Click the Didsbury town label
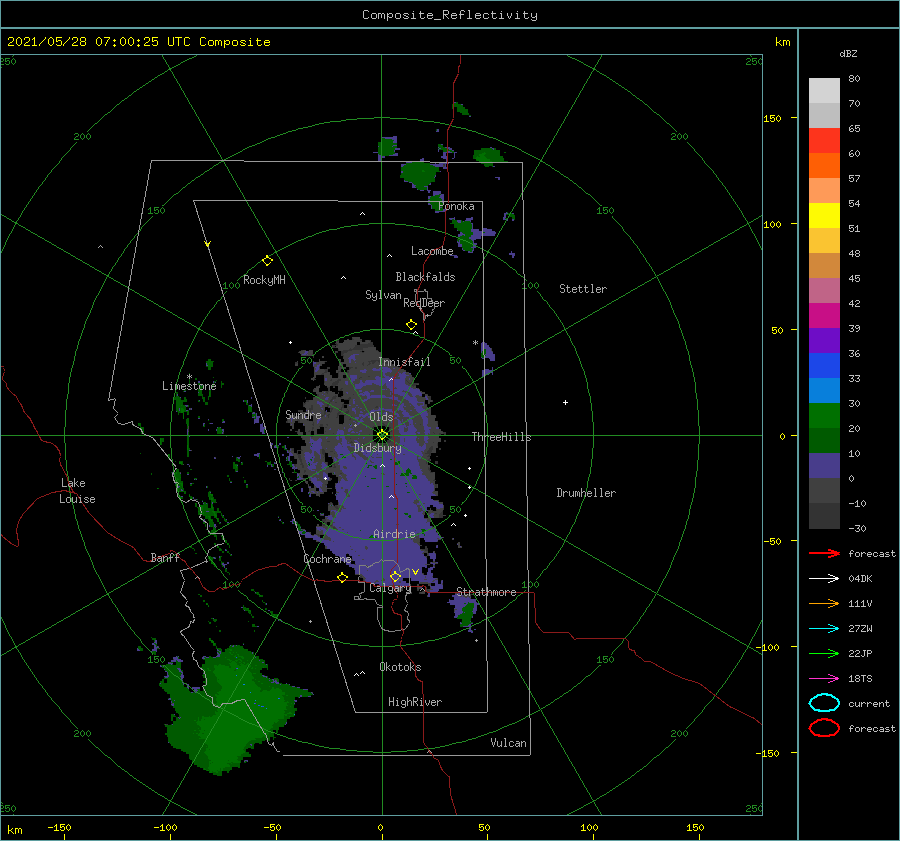The height and width of the screenshot is (841, 900). 377,448
